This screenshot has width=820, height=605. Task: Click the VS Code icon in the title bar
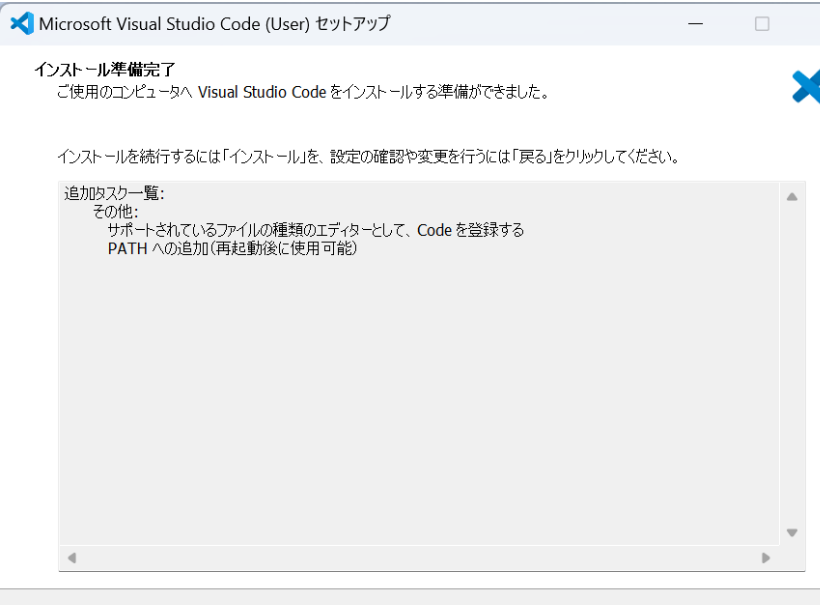tap(21, 23)
